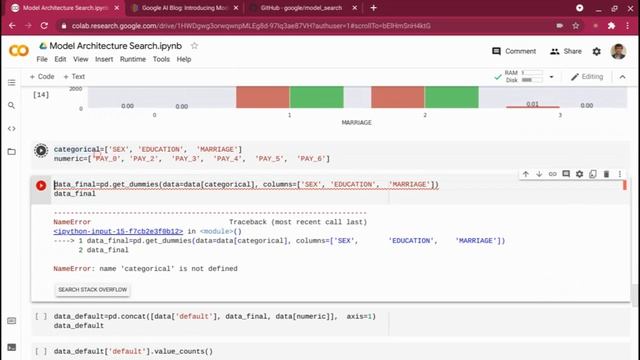
Task: Open the terminal icon at sidebar bottom
Action: 11,347
